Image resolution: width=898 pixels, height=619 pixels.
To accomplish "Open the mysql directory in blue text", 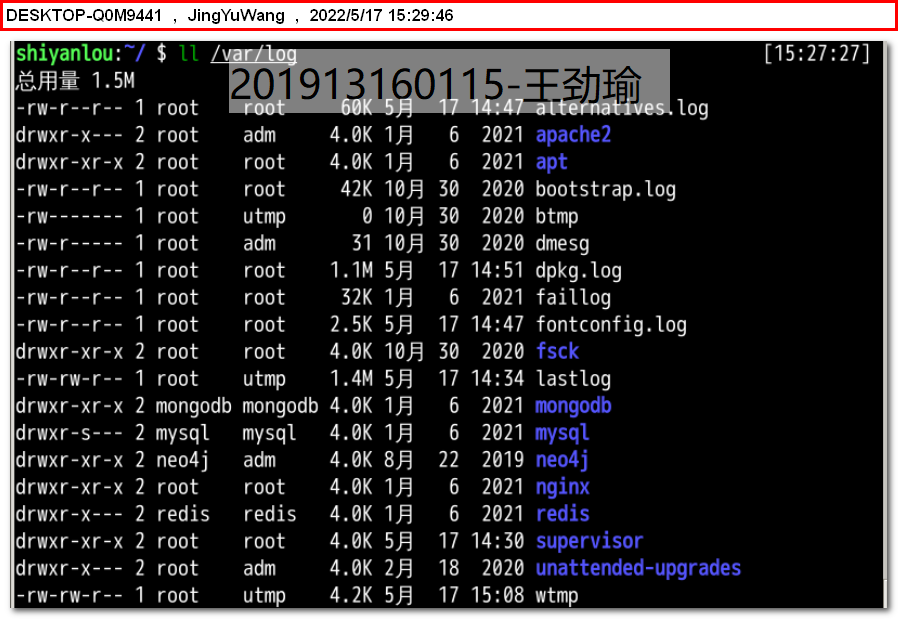I will (x=561, y=433).
